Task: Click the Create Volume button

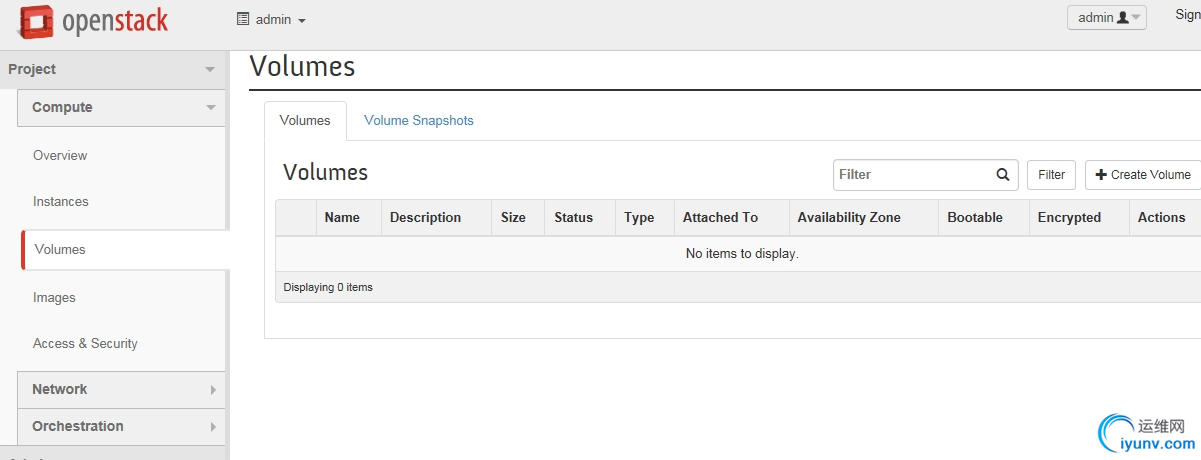Action: [1143, 175]
